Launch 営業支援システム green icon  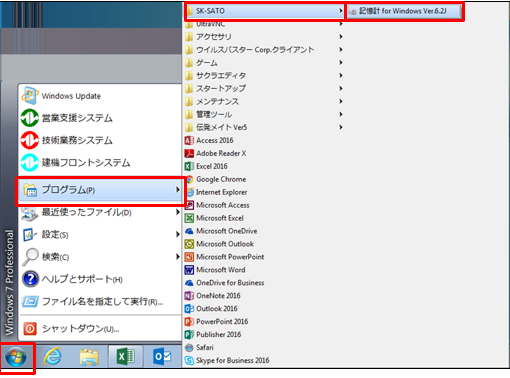coord(30,118)
